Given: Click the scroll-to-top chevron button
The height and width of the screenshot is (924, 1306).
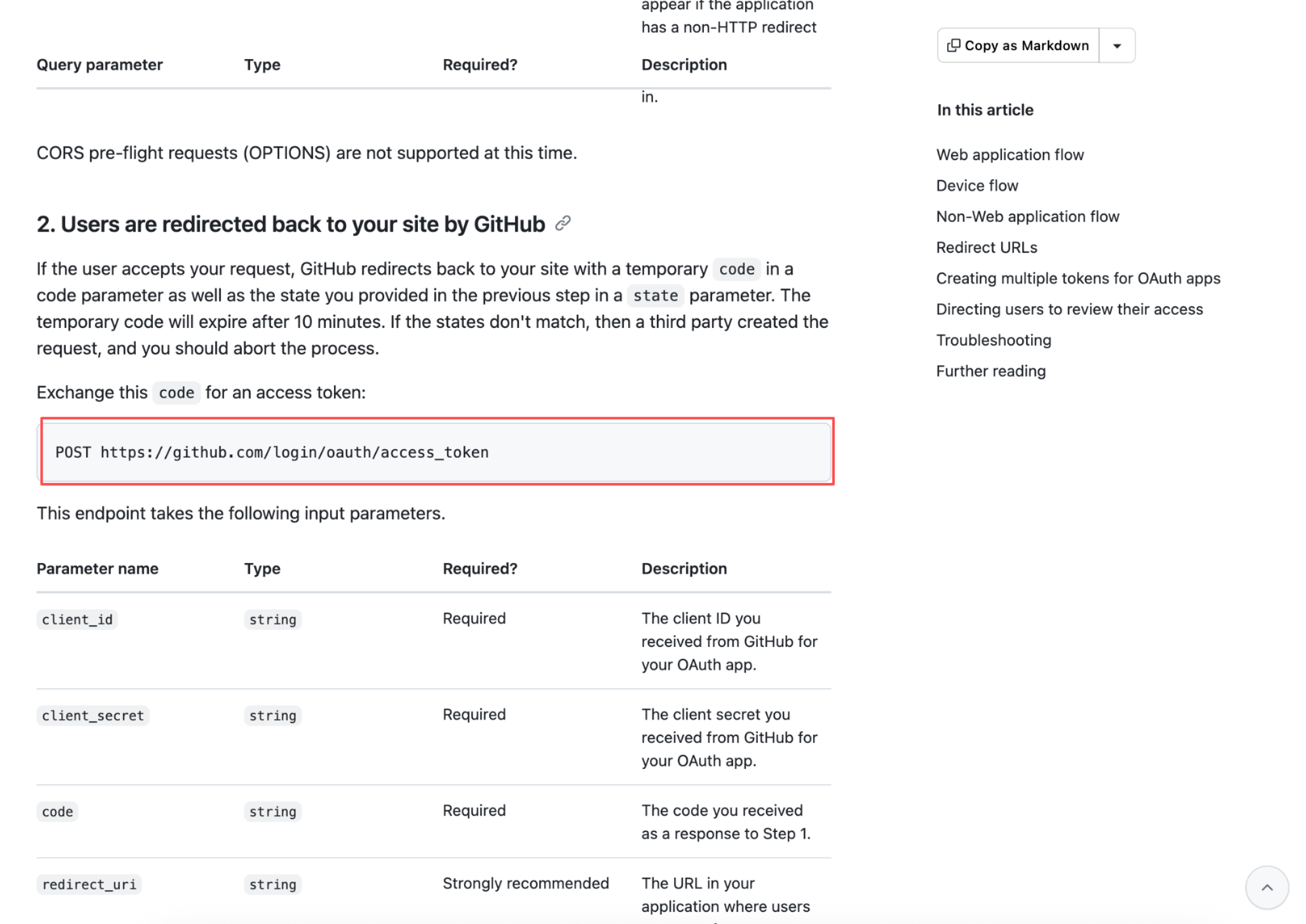Looking at the screenshot, I should click(x=1267, y=888).
